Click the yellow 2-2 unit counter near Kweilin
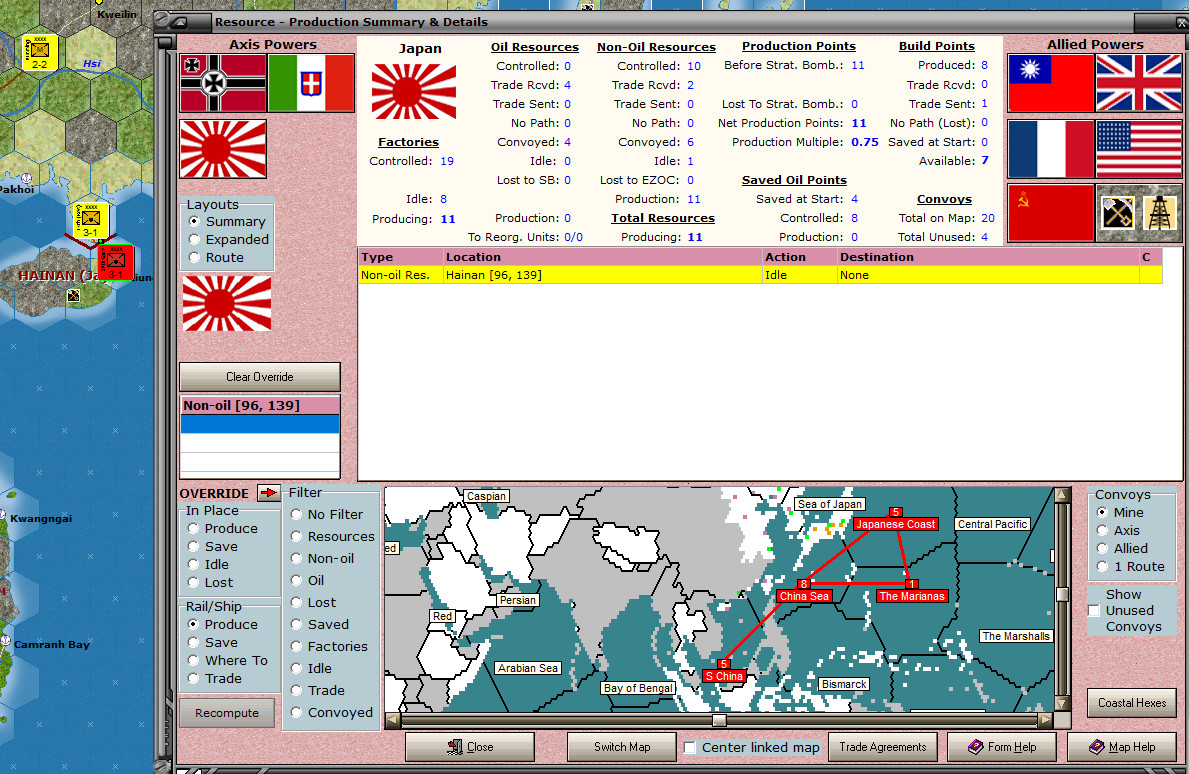The width and height of the screenshot is (1189, 774). (x=39, y=52)
